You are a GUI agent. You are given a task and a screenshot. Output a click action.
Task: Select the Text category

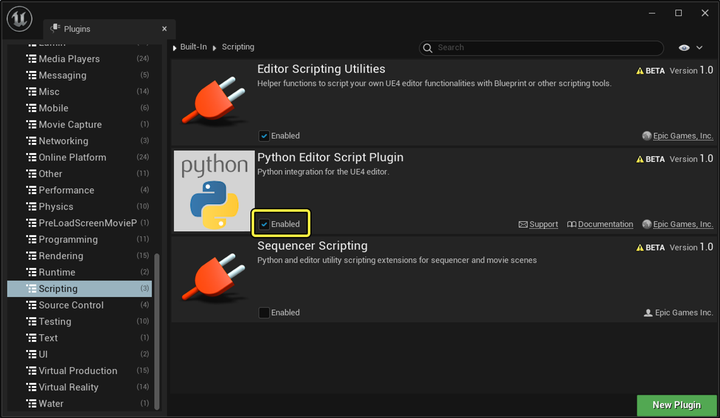click(x=79, y=338)
